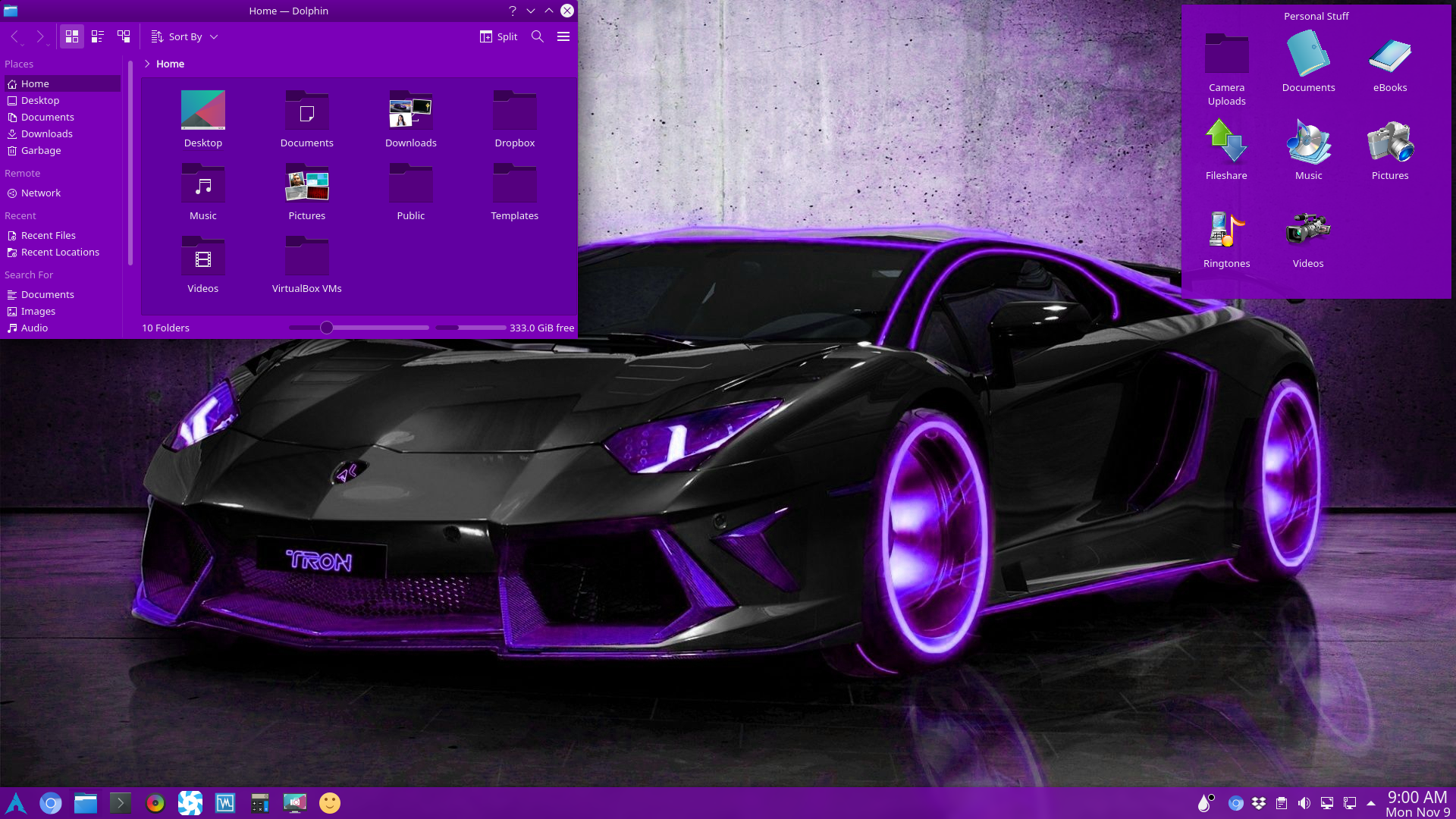
Task: Open Recent Locations in sidebar
Action: pos(62,252)
